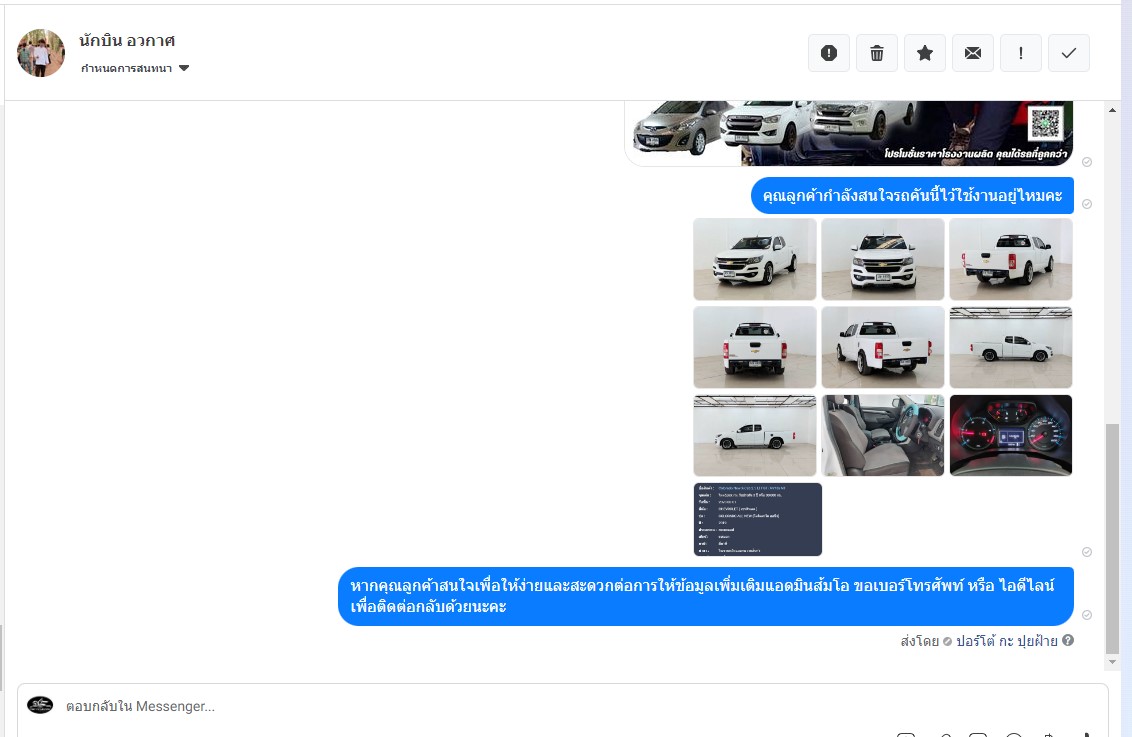Mark conversation unread with envelope icon

pyautogui.click(x=972, y=53)
